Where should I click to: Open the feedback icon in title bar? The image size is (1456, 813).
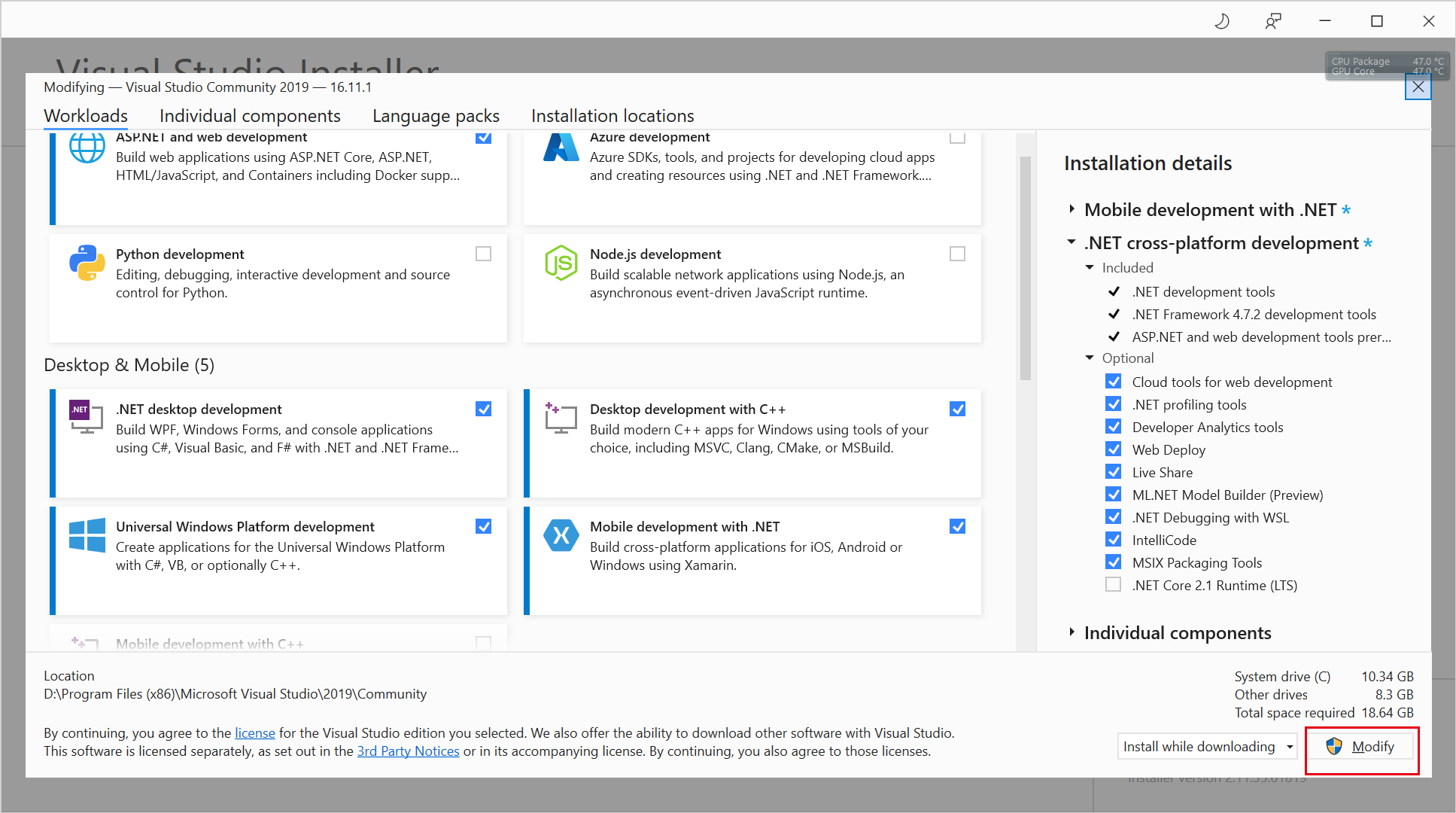coord(1273,21)
